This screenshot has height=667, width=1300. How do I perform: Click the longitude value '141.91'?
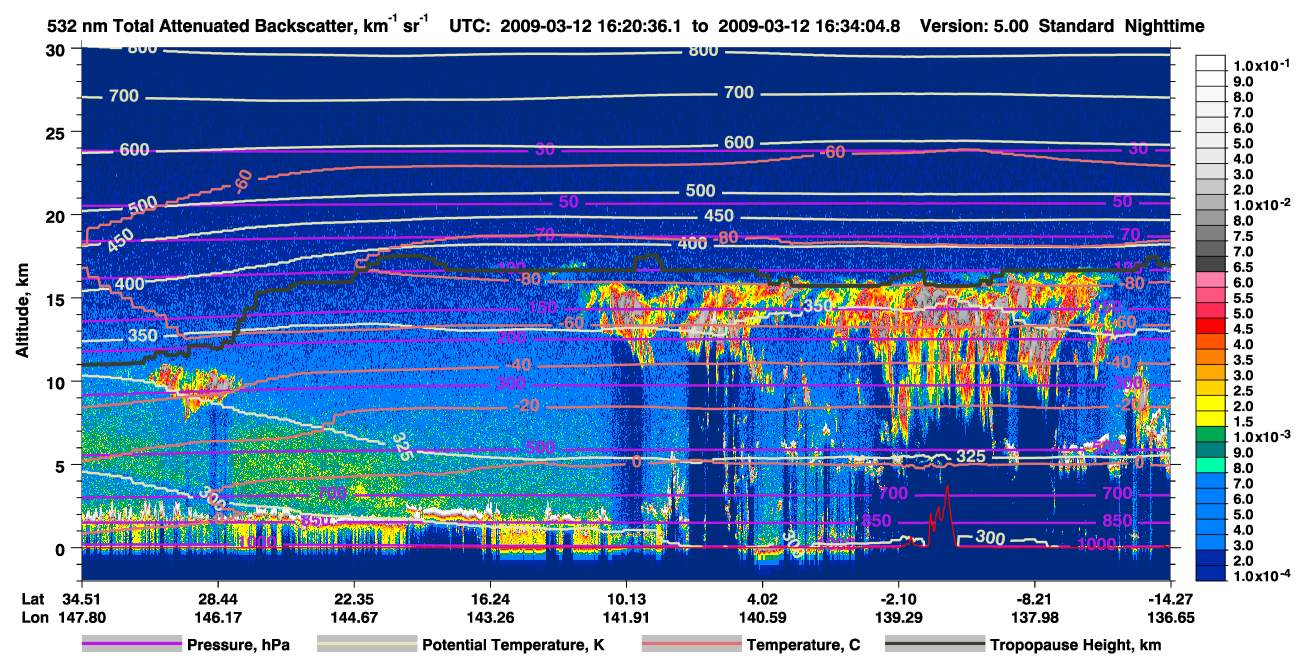[x=626, y=618]
